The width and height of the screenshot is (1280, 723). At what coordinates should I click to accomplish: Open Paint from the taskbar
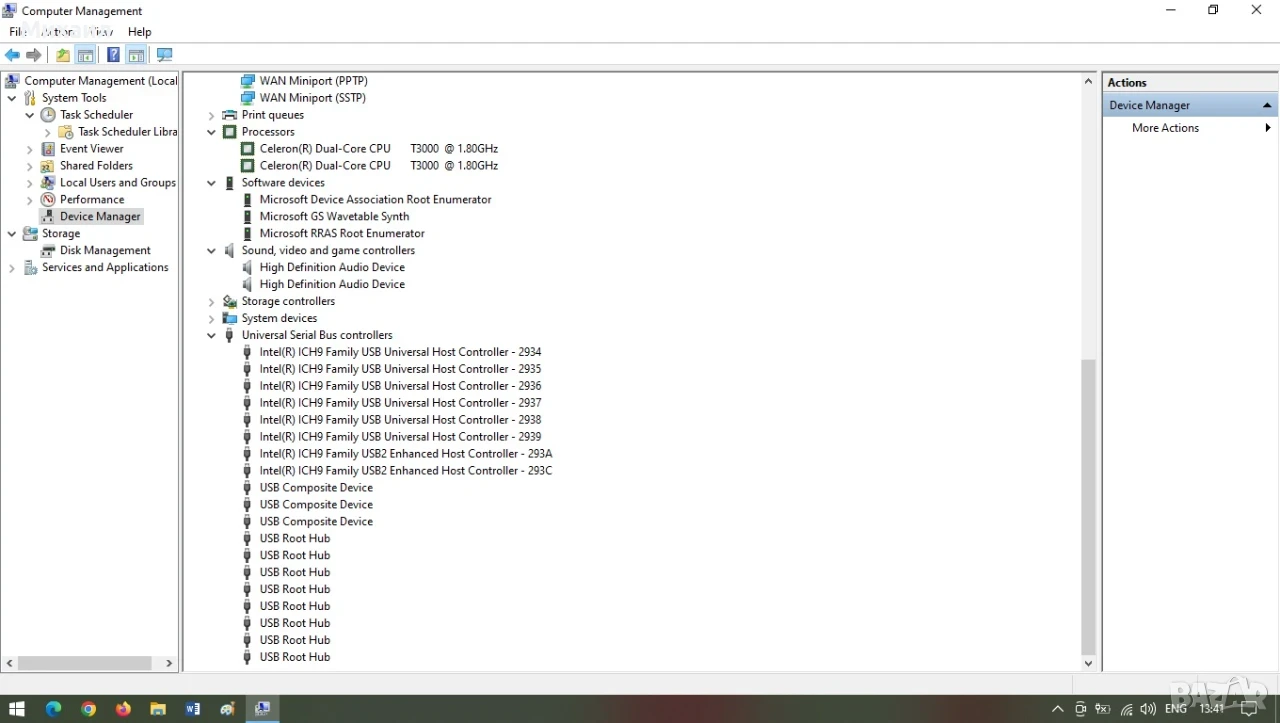coord(228,709)
